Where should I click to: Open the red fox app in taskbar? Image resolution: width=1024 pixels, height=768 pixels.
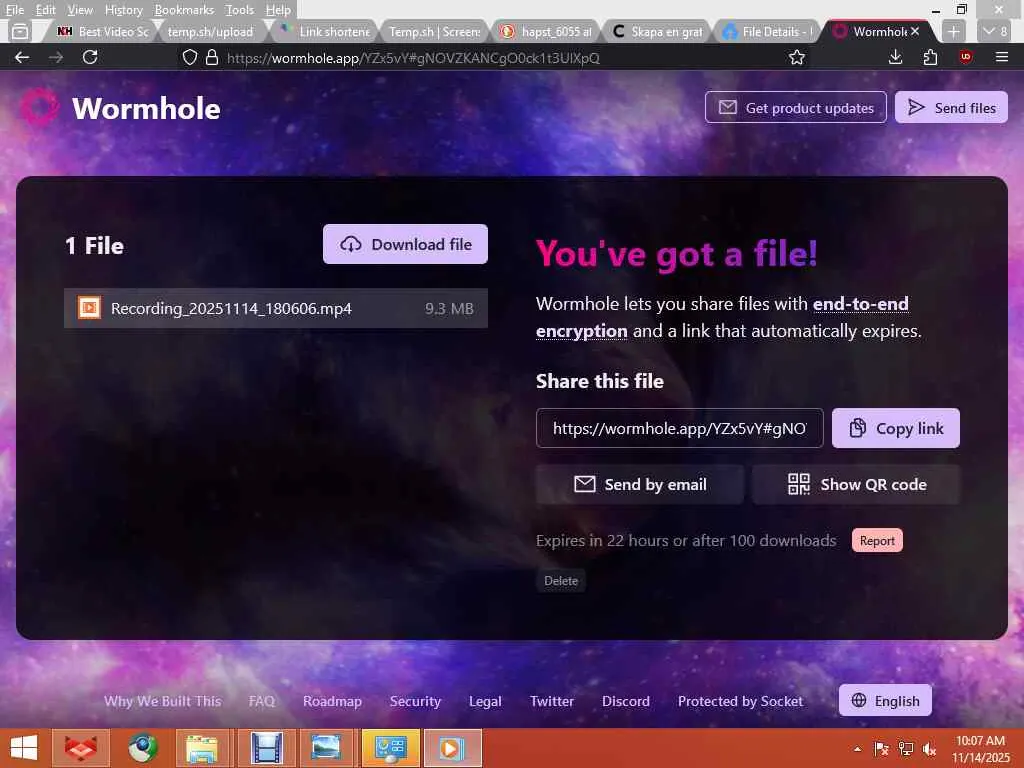coord(81,748)
